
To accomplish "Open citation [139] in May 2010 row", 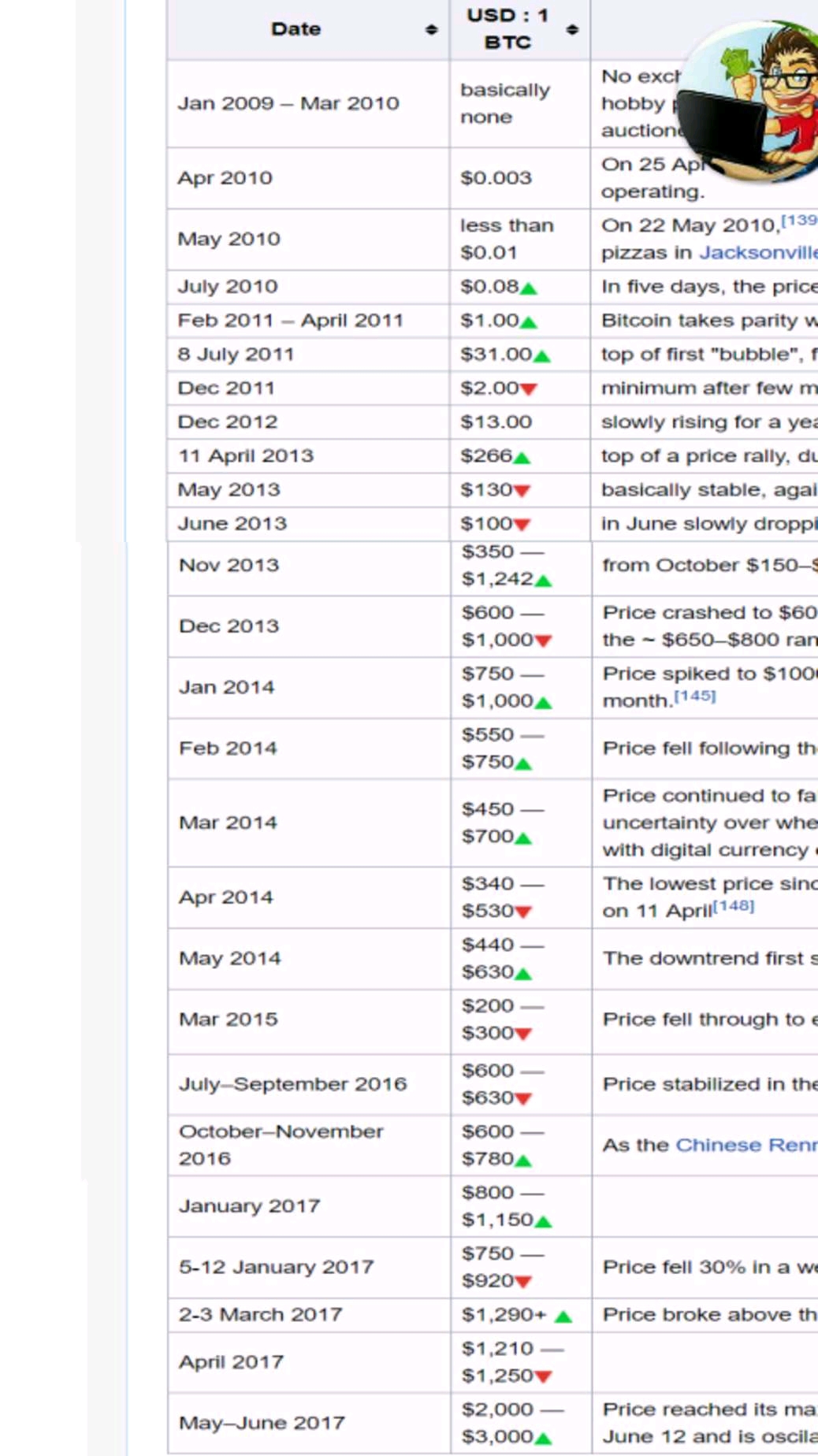I will [x=799, y=220].
